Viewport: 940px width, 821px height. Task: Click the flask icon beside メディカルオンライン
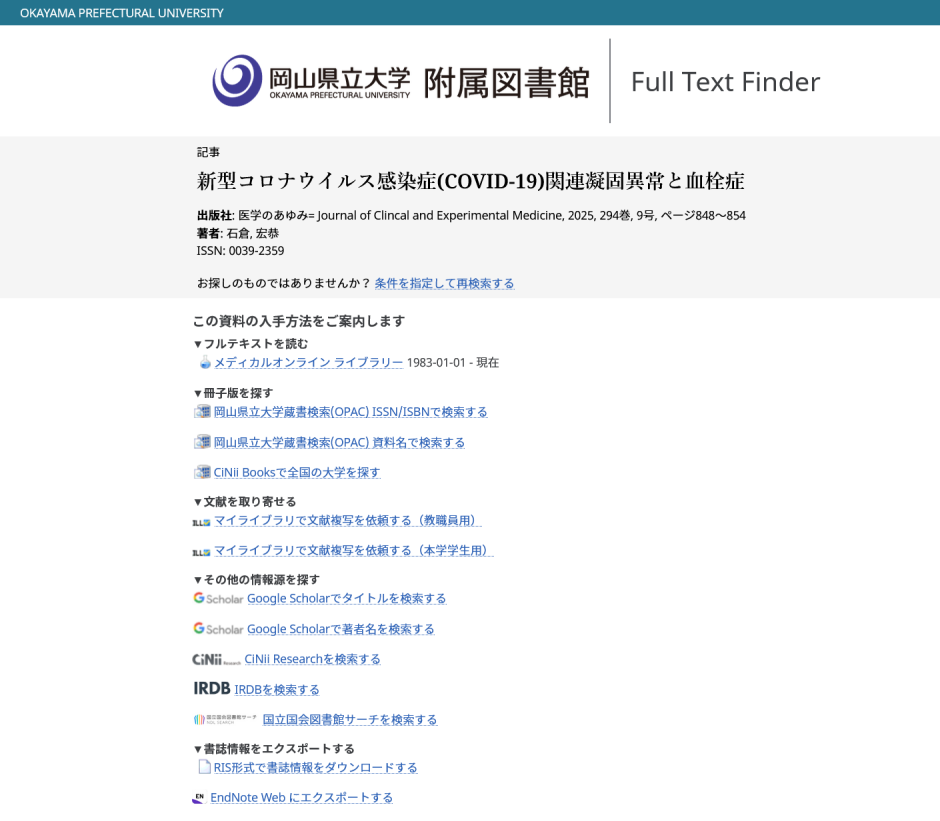[204, 363]
